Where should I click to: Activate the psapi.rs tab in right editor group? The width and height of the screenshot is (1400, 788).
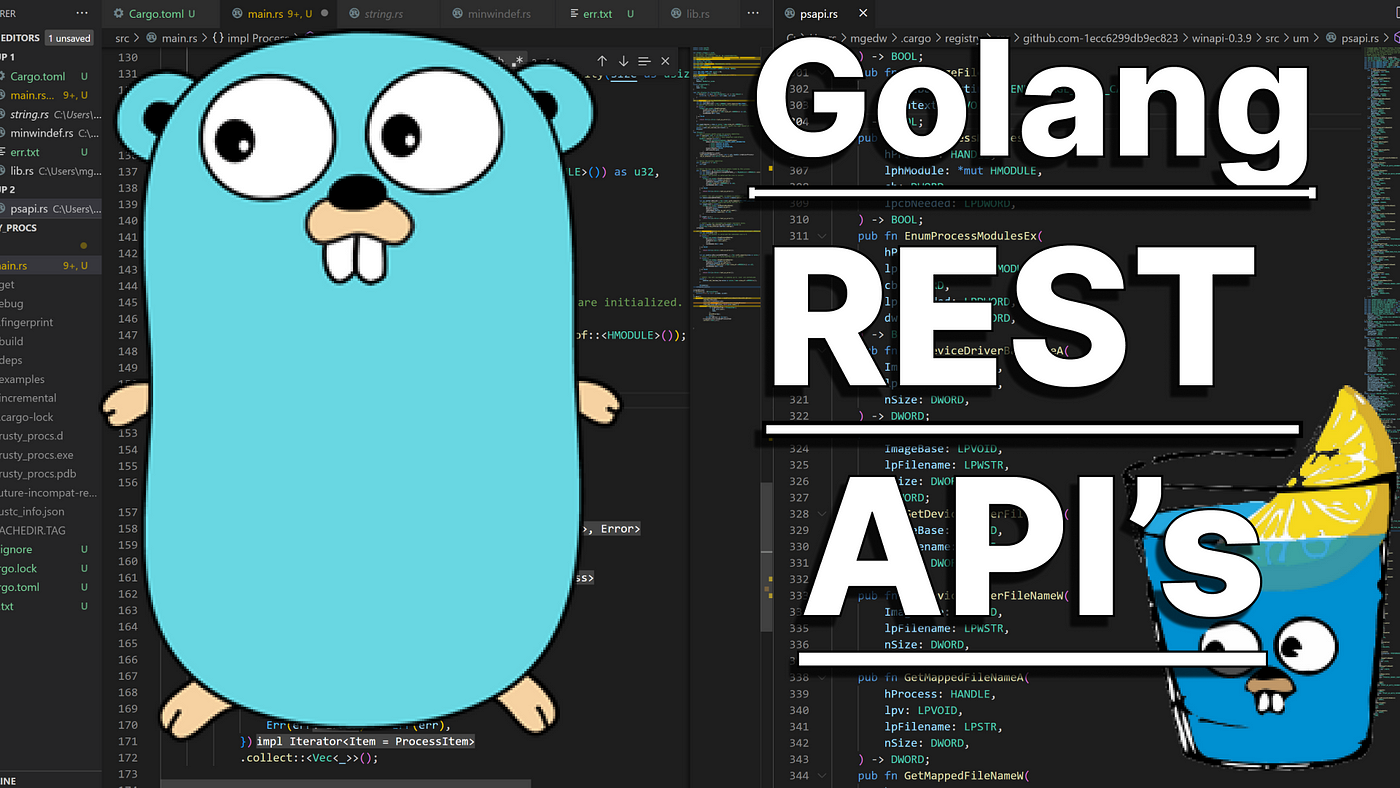click(824, 14)
